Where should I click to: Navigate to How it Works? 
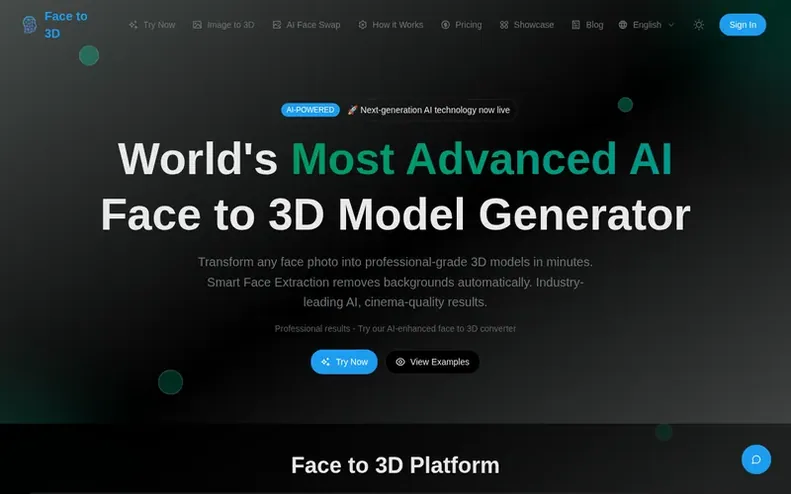coord(391,25)
